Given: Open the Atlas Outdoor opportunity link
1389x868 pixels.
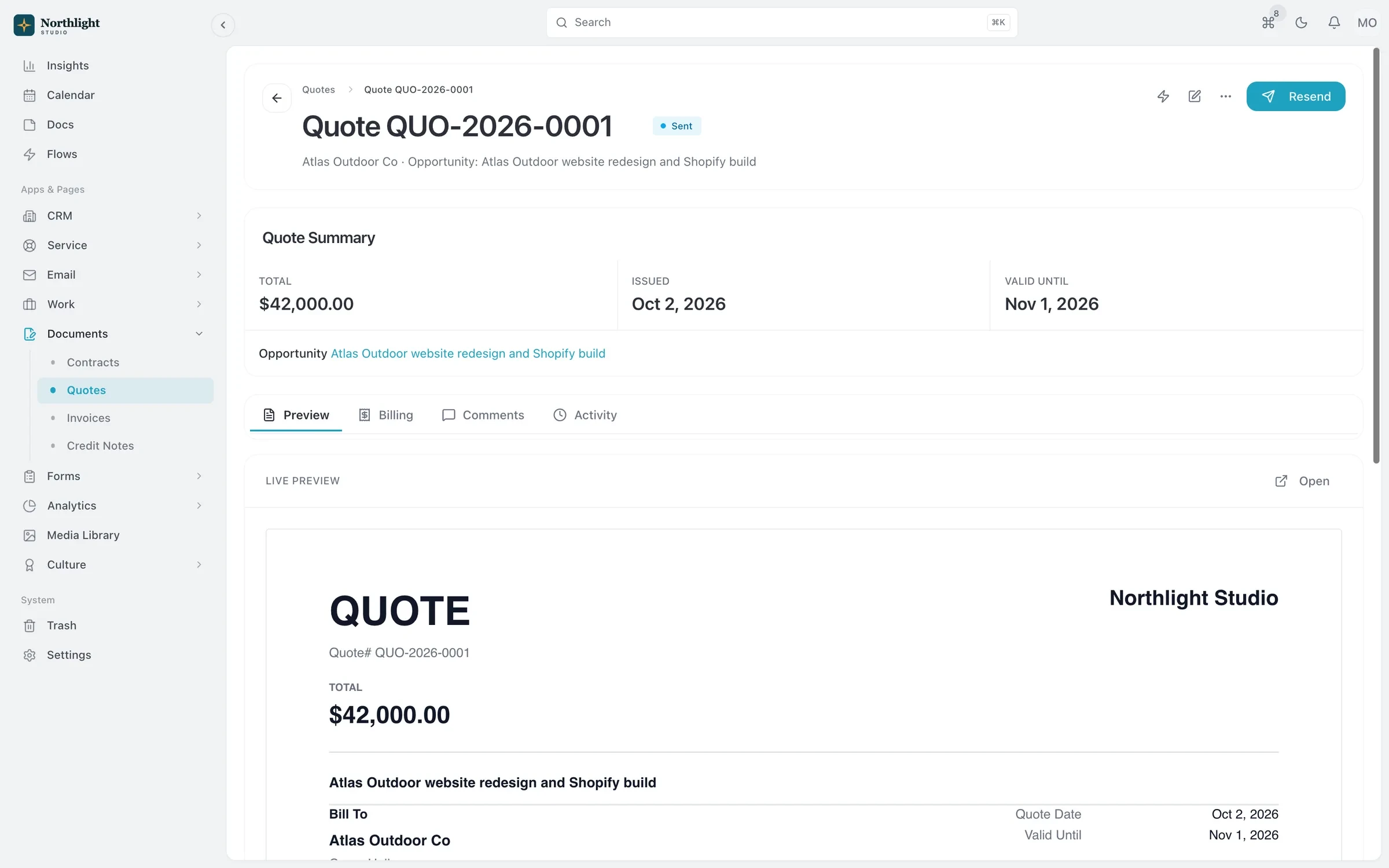Looking at the screenshot, I should click(468, 354).
